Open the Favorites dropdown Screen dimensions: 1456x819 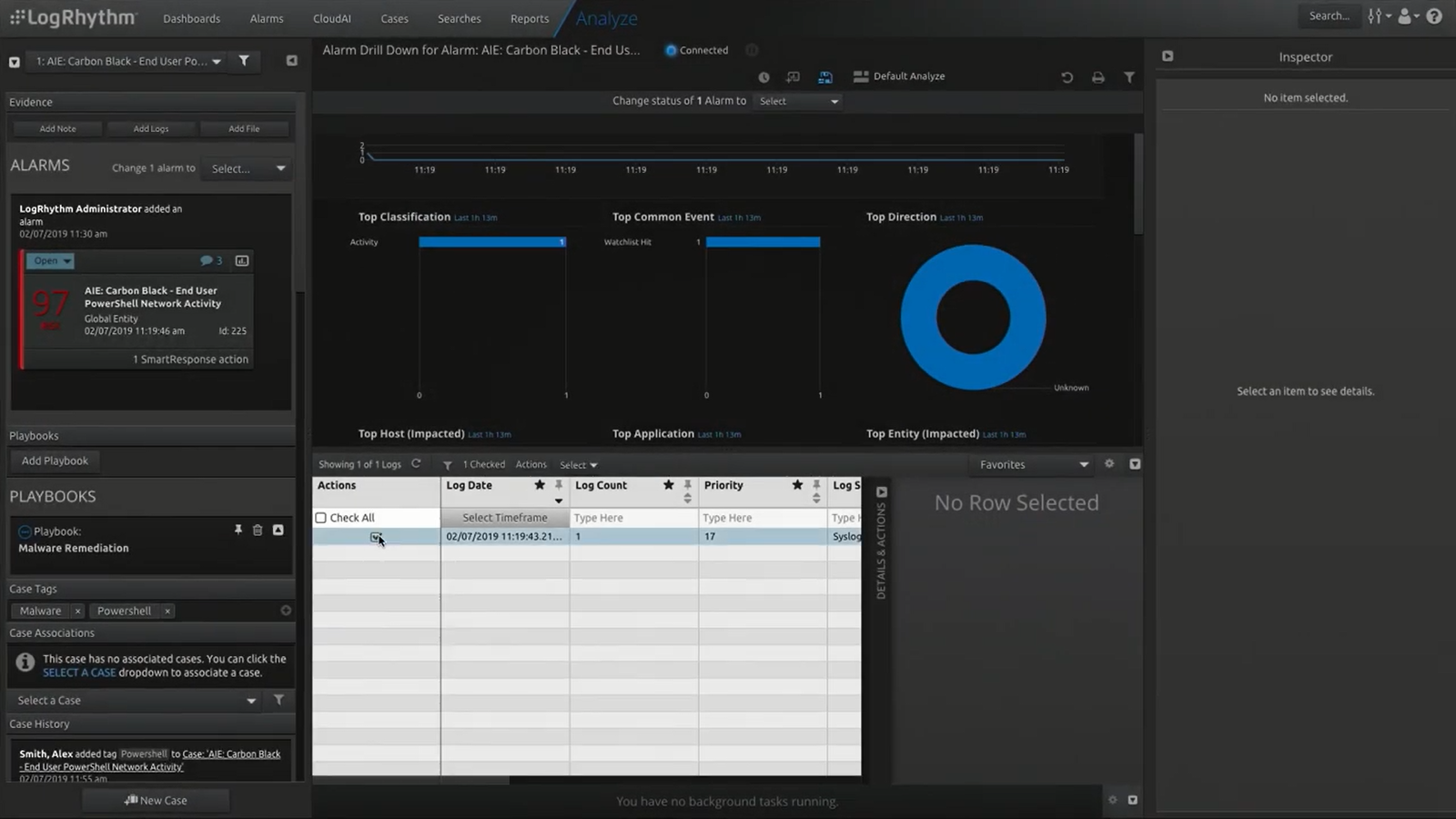point(1033,464)
